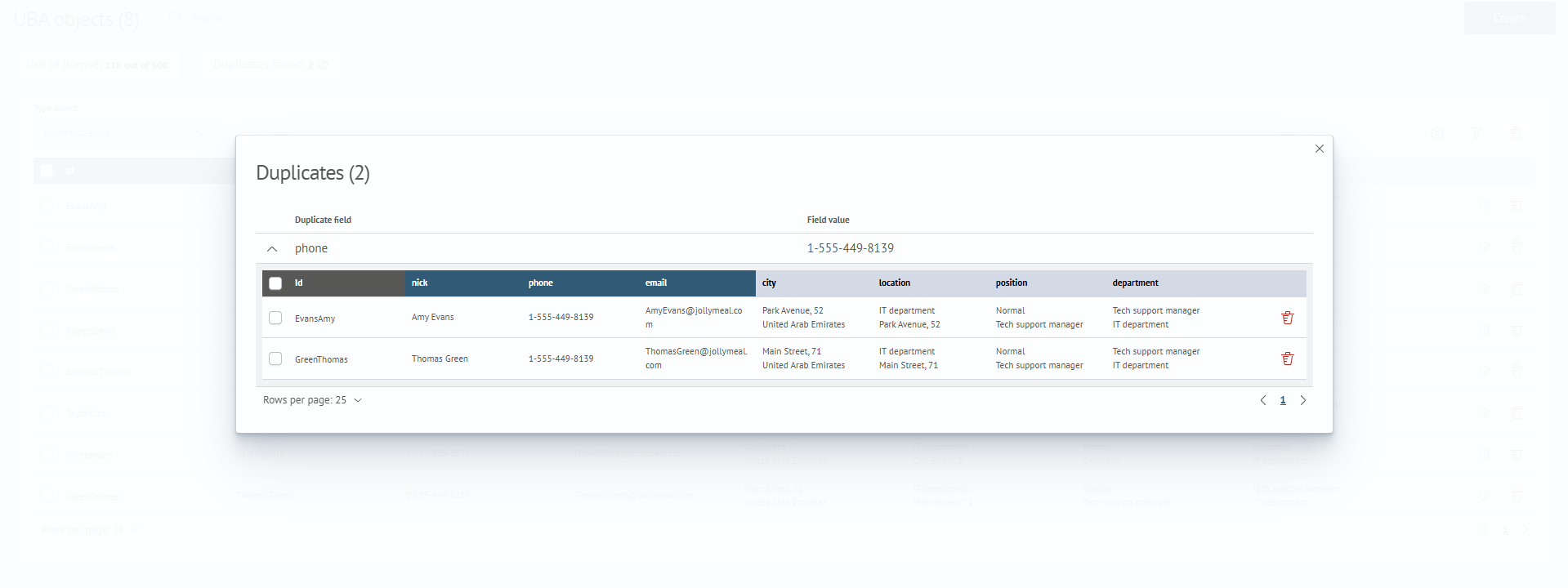This screenshot has height=588, width=1568.
Task: Click Duplicates found indicator in background page
Action: [x=270, y=65]
